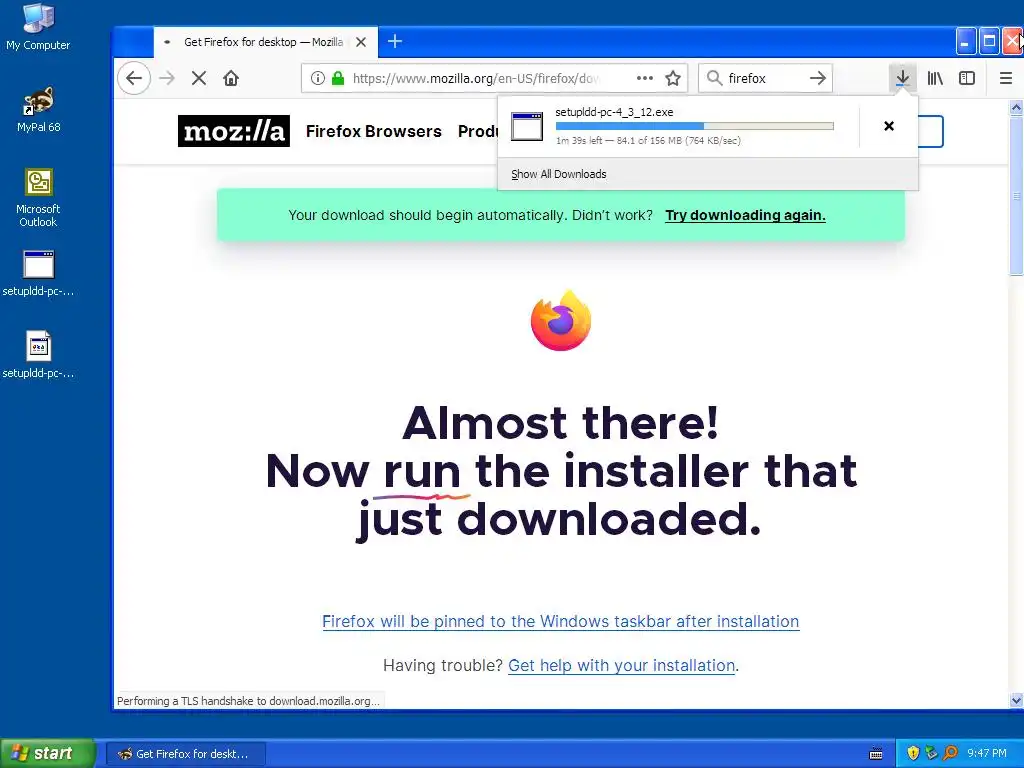Image resolution: width=1024 pixels, height=768 pixels.
Task: Show sidebars toolbar icon
Action: coord(967,78)
